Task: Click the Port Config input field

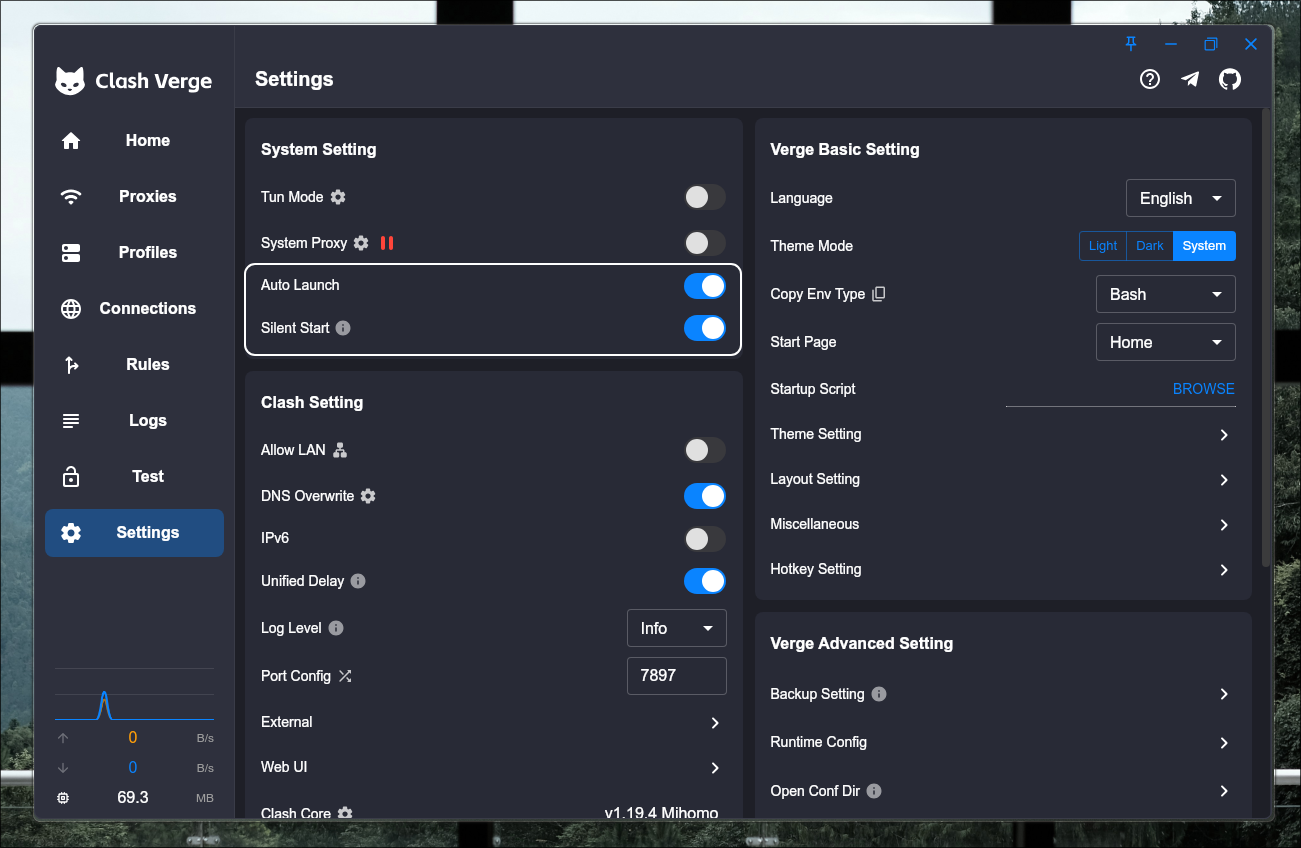Action: point(676,676)
